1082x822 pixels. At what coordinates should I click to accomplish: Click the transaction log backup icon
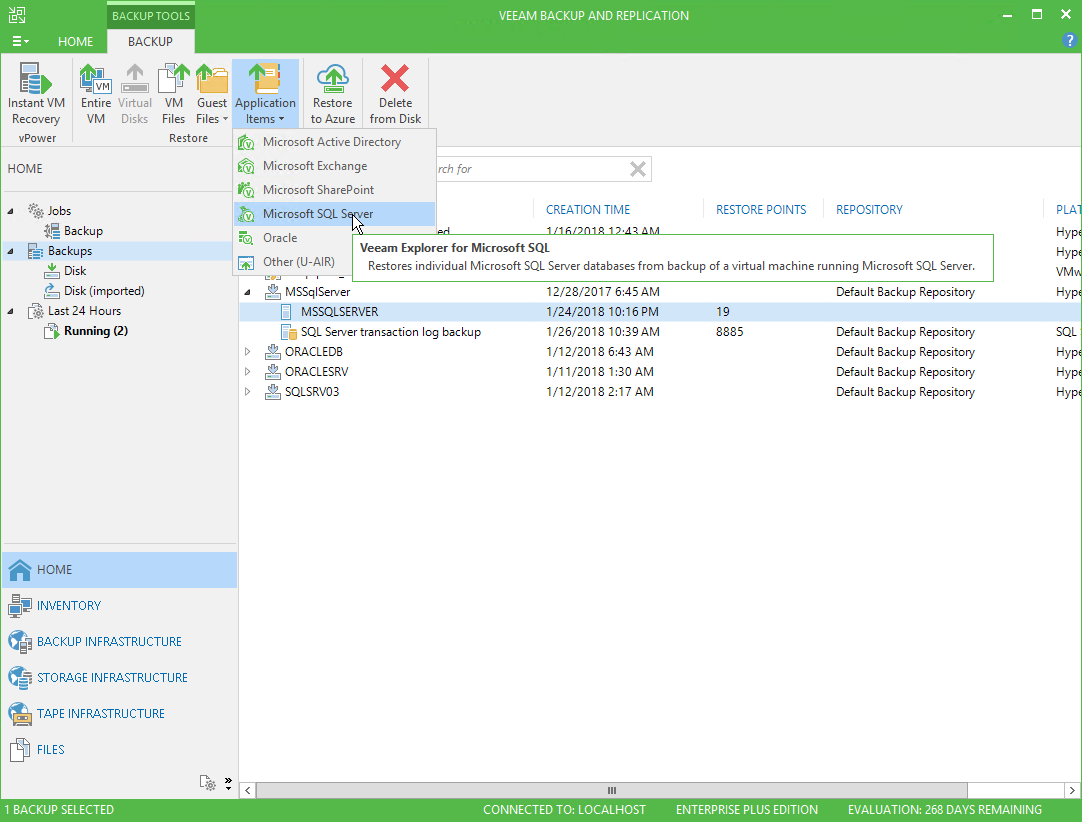[x=288, y=332]
